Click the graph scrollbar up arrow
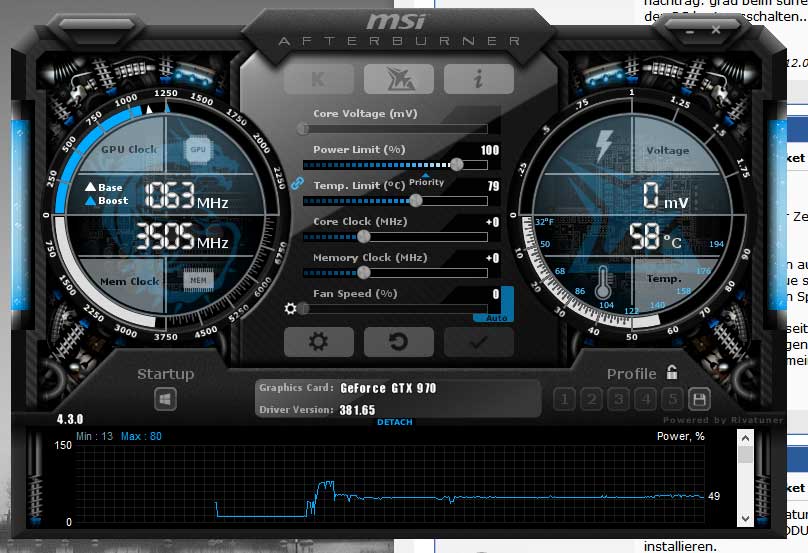This screenshot has height=553, width=808. pos(745,439)
